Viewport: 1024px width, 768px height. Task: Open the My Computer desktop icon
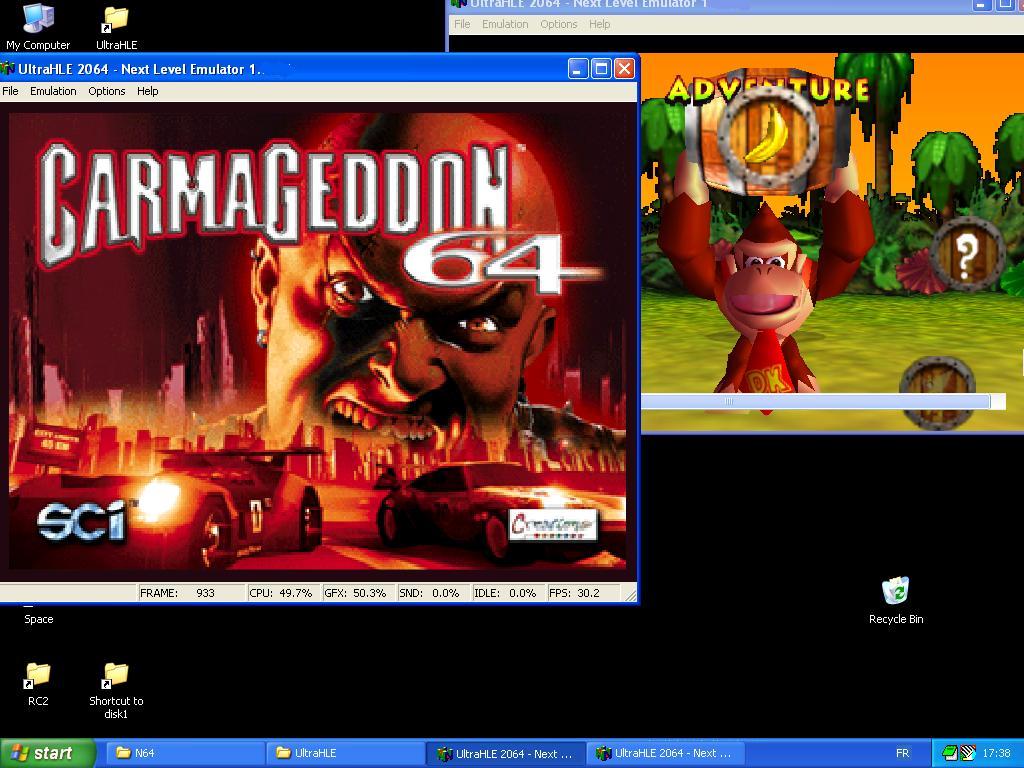click(38, 26)
